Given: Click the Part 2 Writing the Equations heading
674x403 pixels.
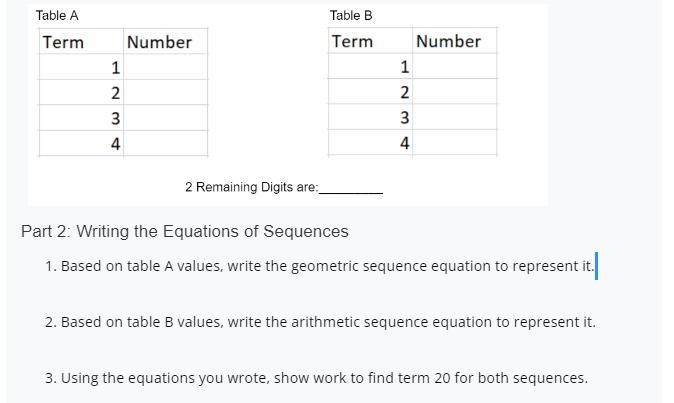Looking at the screenshot, I should [x=184, y=231].
